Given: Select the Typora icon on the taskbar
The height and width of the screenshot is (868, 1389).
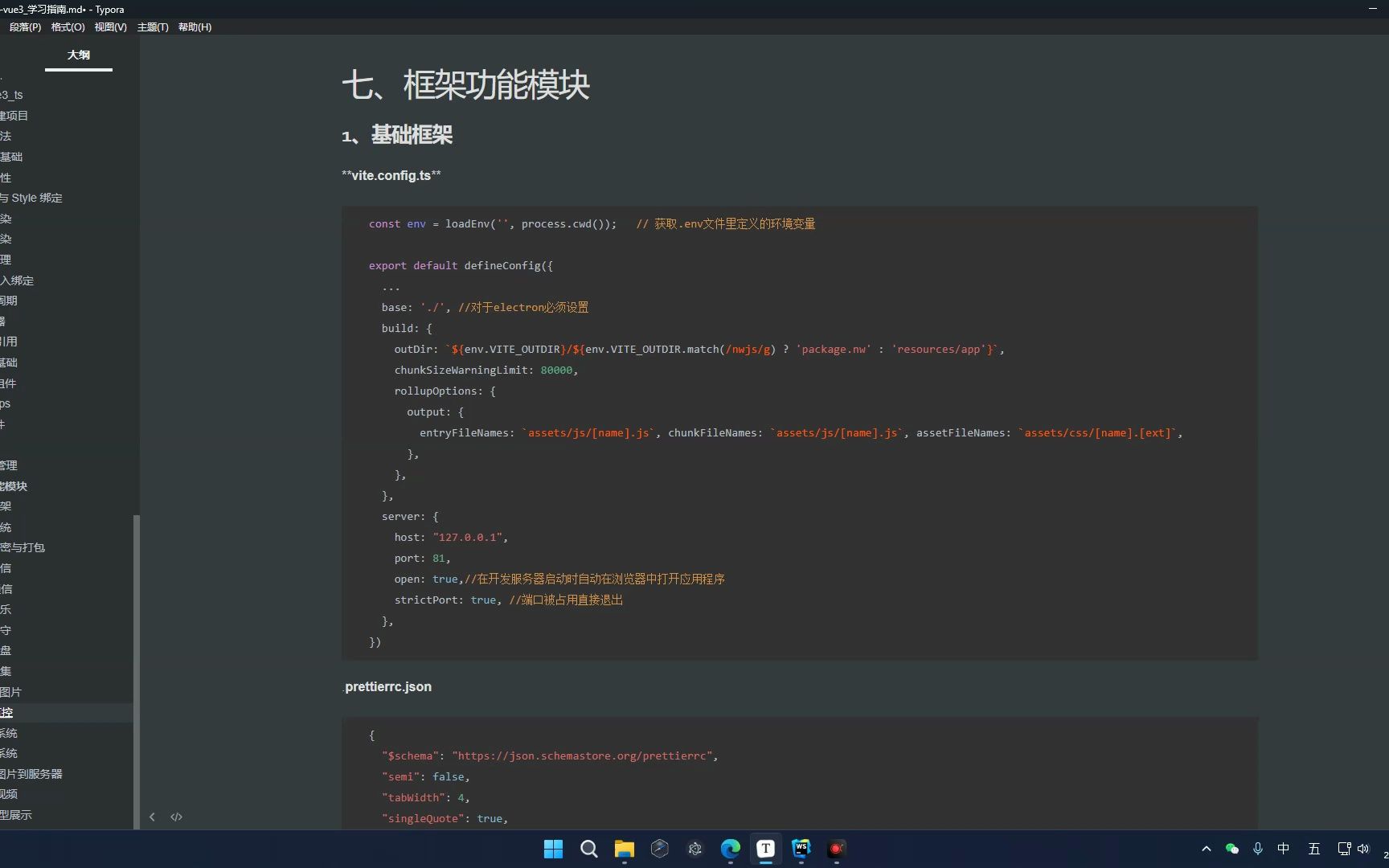Looking at the screenshot, I should [765, 849].
